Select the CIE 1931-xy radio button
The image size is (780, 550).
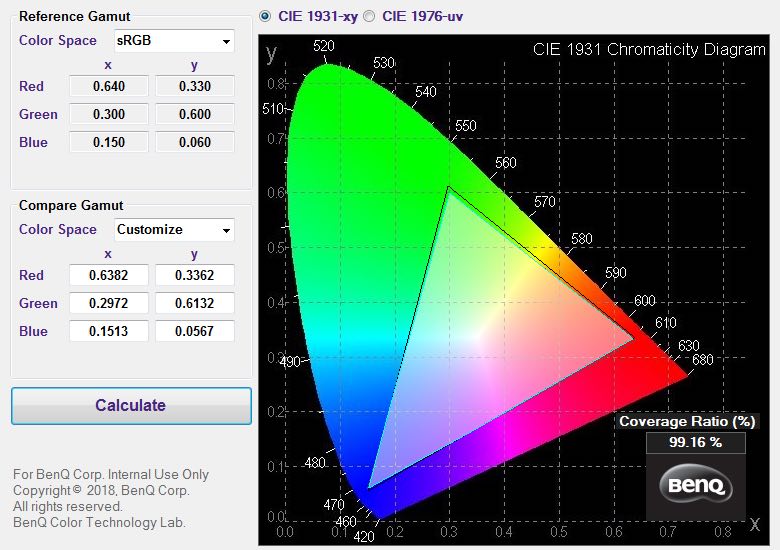(265, 16)
